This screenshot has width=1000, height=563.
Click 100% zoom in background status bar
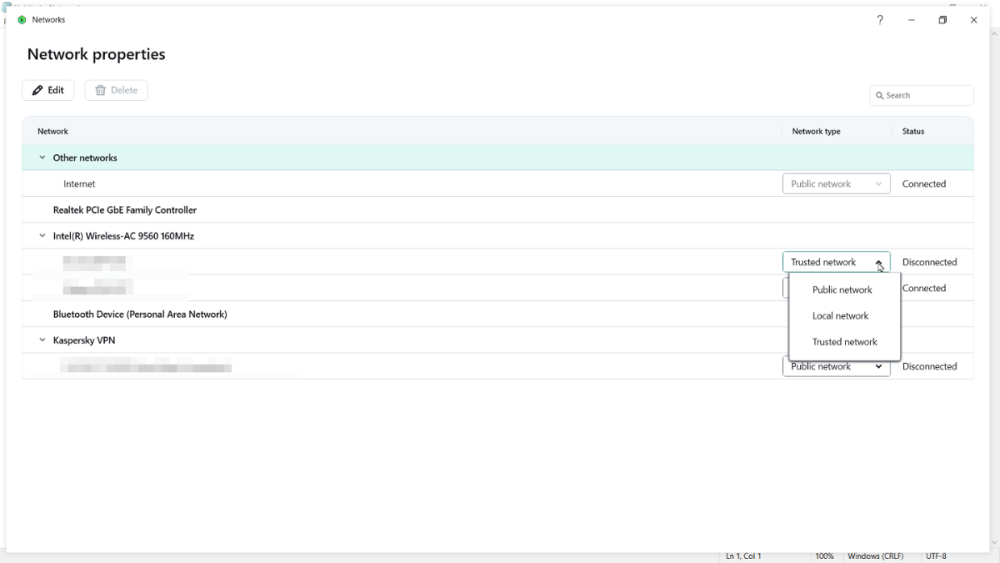coord(824,556)
